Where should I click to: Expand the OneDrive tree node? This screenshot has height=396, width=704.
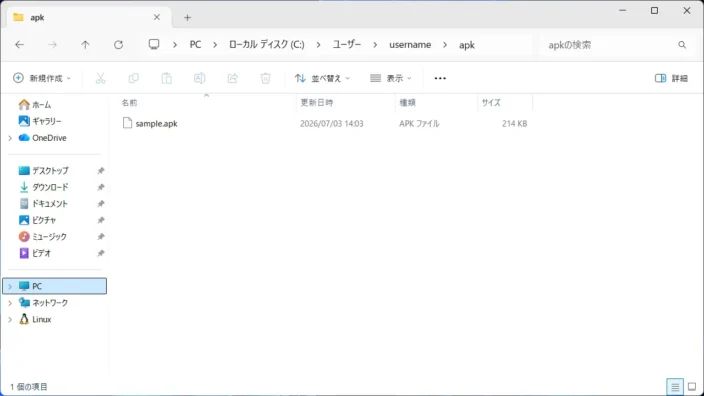pos(10,138)
